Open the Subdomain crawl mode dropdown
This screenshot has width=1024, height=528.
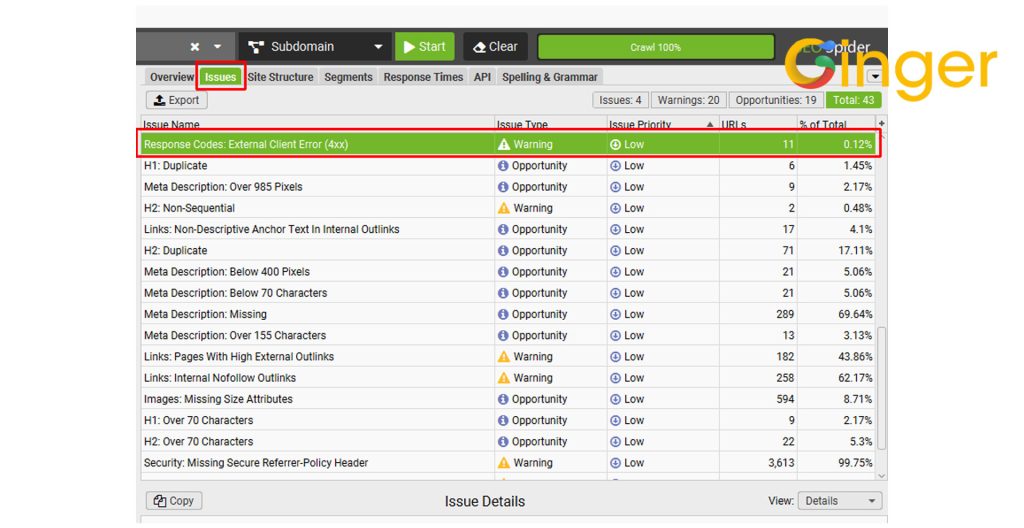pos(315,46)
